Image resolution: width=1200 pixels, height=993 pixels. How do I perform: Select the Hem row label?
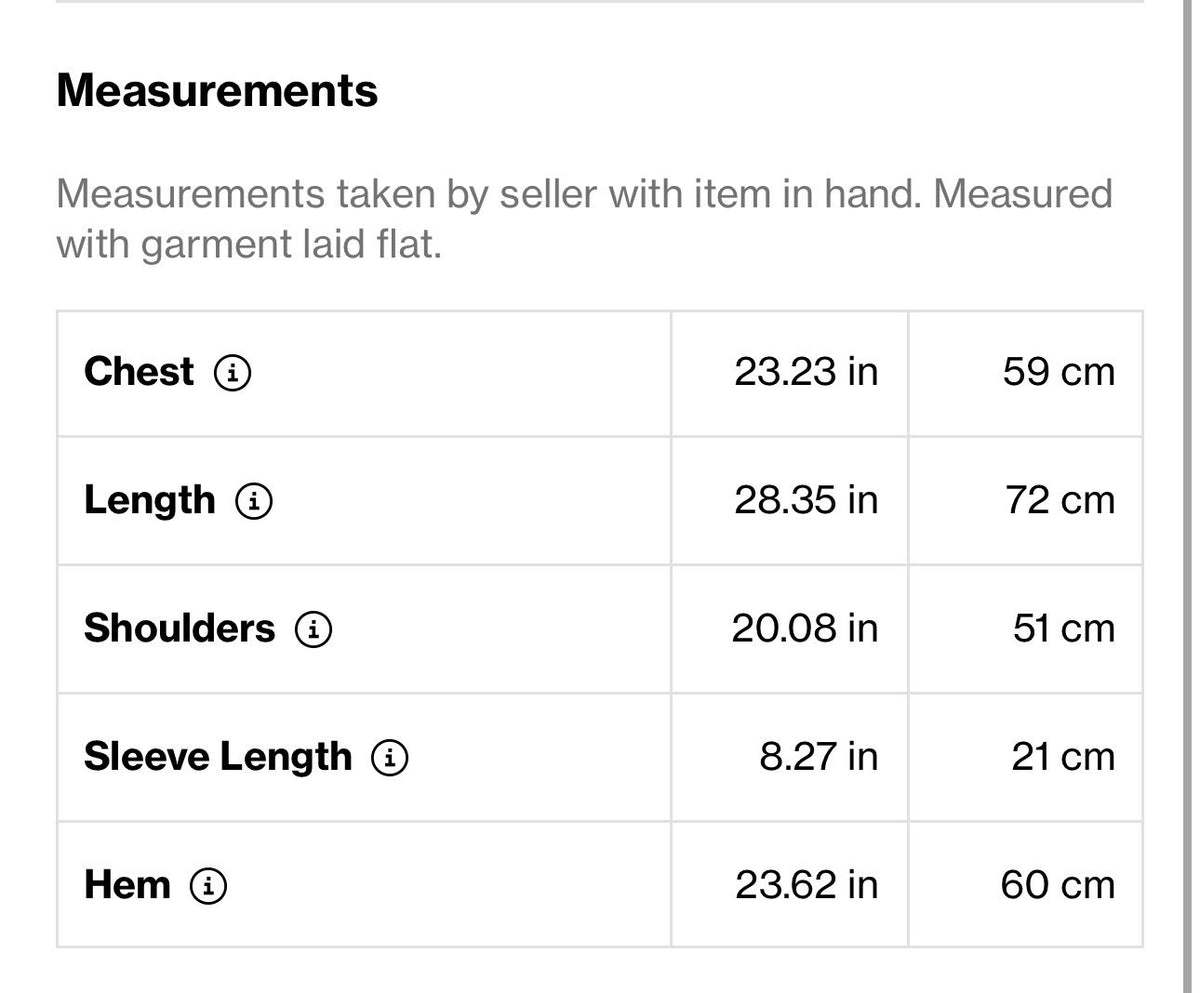127,885
